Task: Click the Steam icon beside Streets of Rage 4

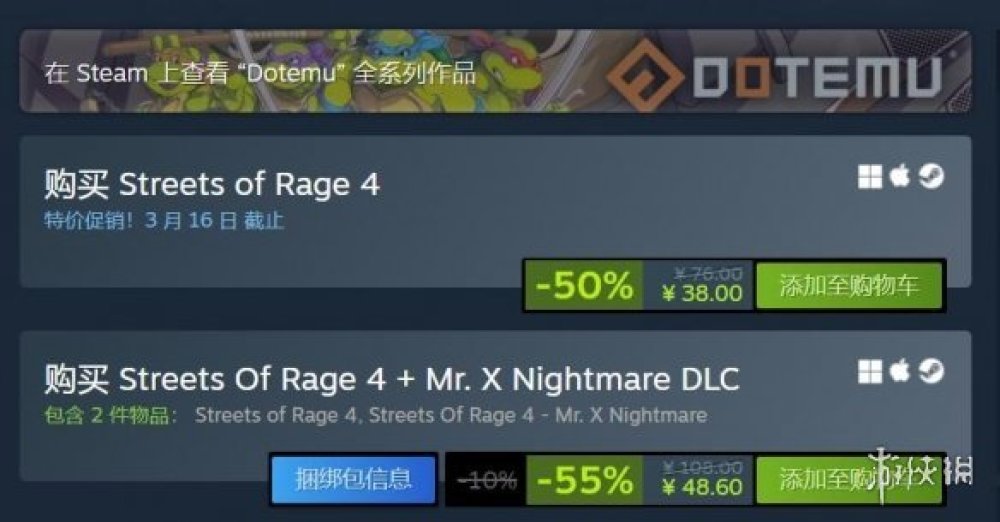Action: coord(931,177)
